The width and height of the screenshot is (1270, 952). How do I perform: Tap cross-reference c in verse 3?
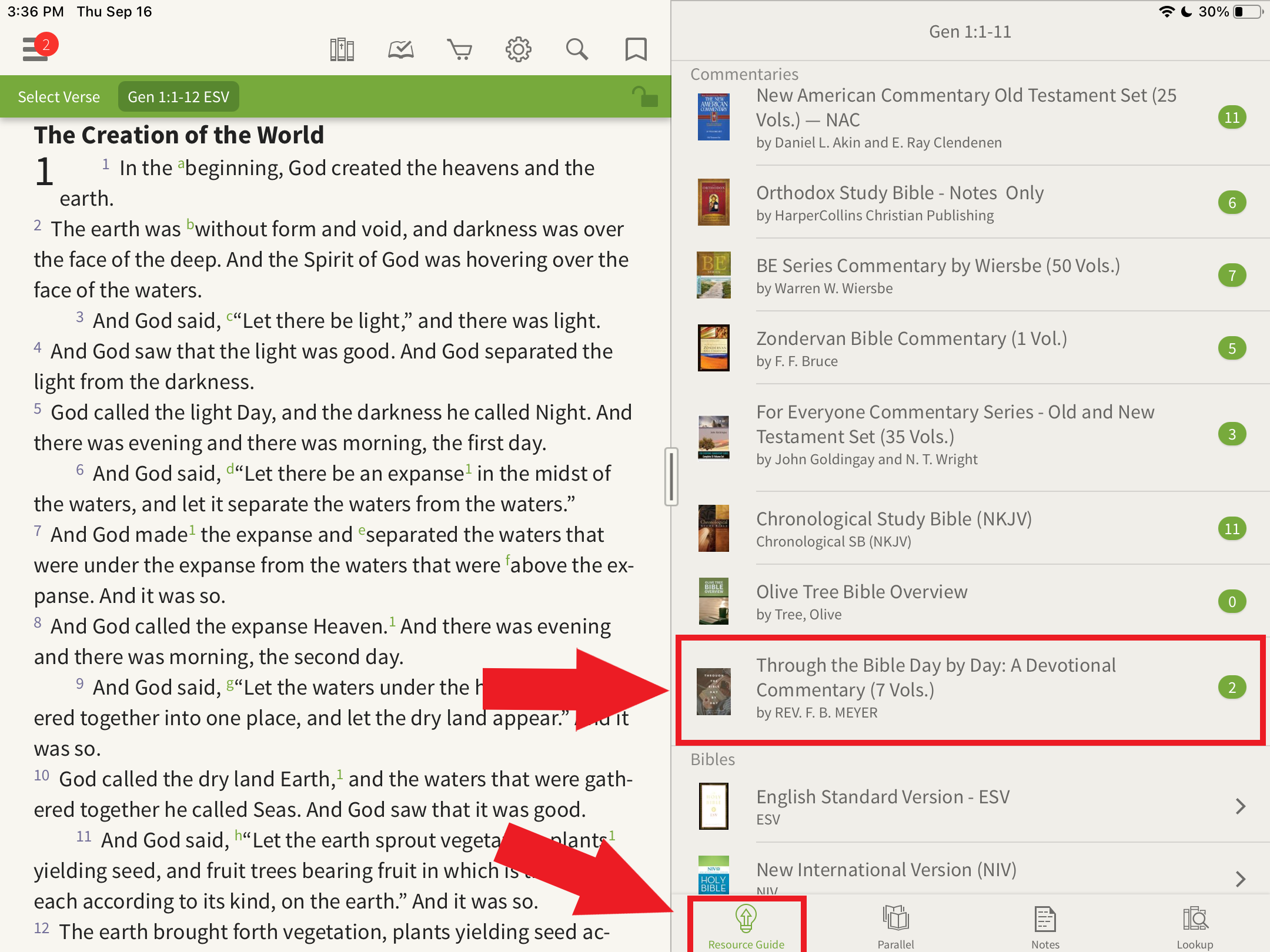[230, 316]
